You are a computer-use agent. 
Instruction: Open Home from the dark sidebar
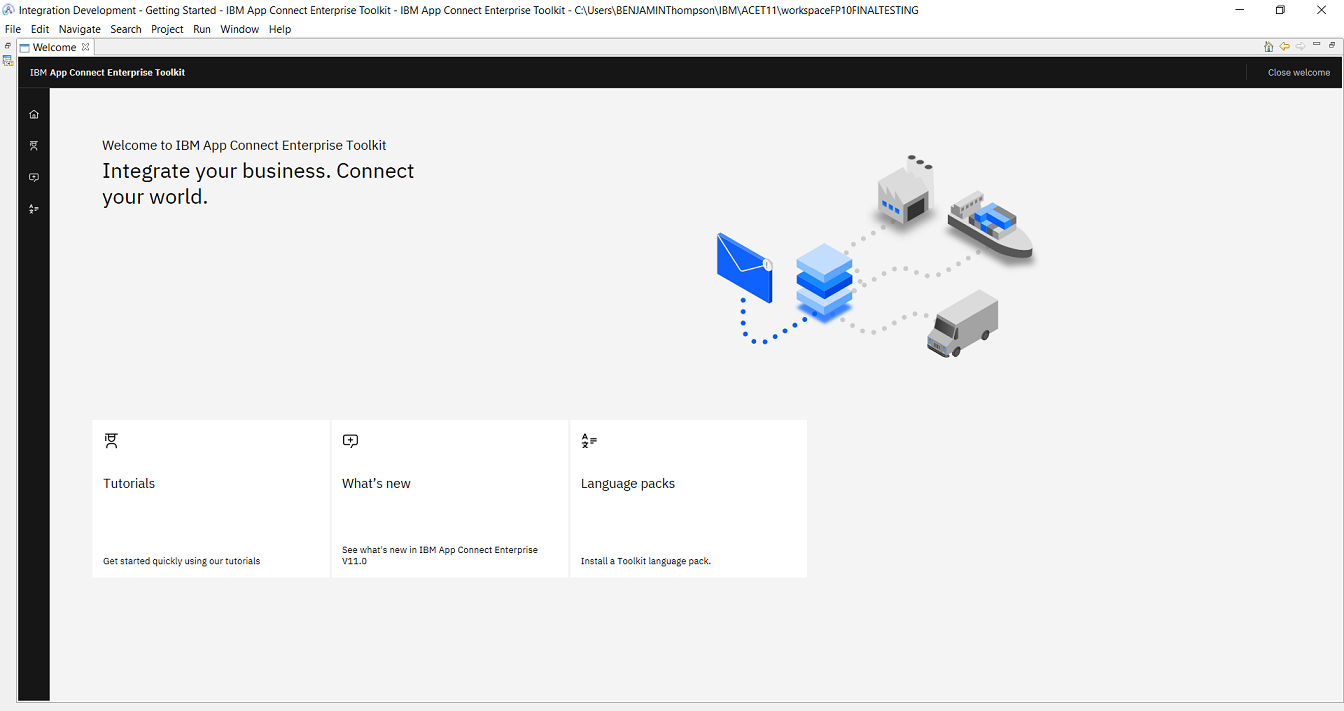tap(34, 114)
